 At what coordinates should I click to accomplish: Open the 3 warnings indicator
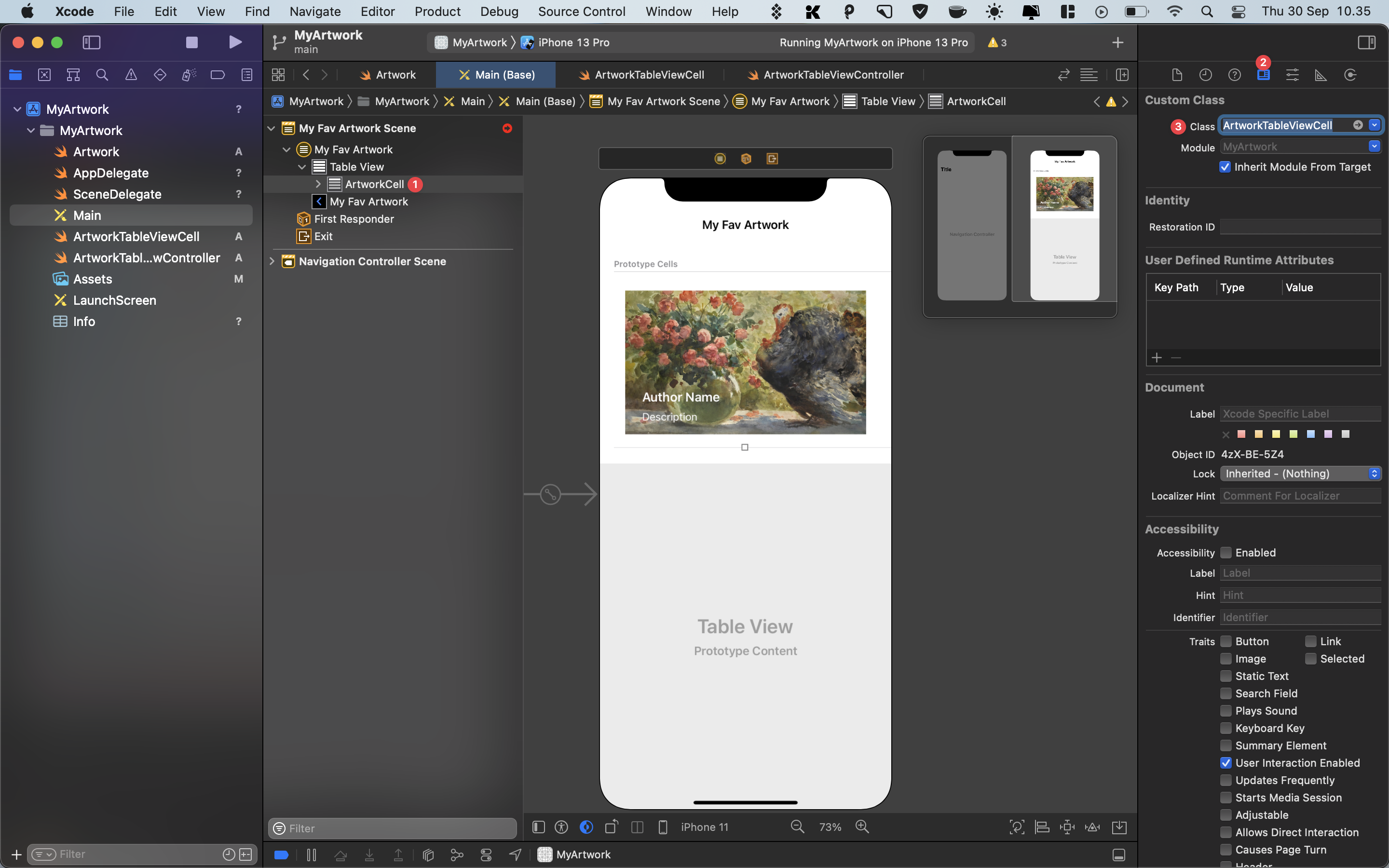point(997,42)
